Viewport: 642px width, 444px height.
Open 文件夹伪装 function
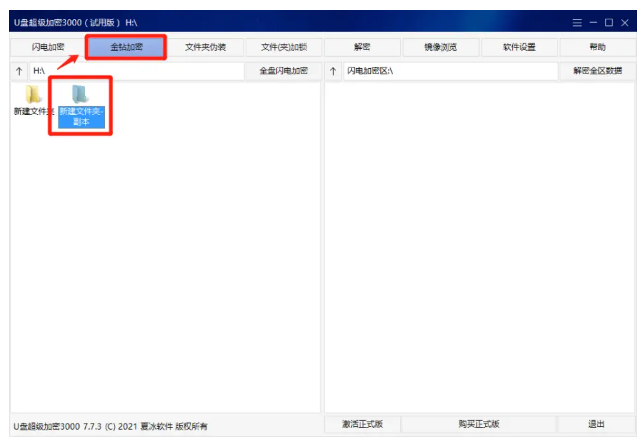[205, 47]
